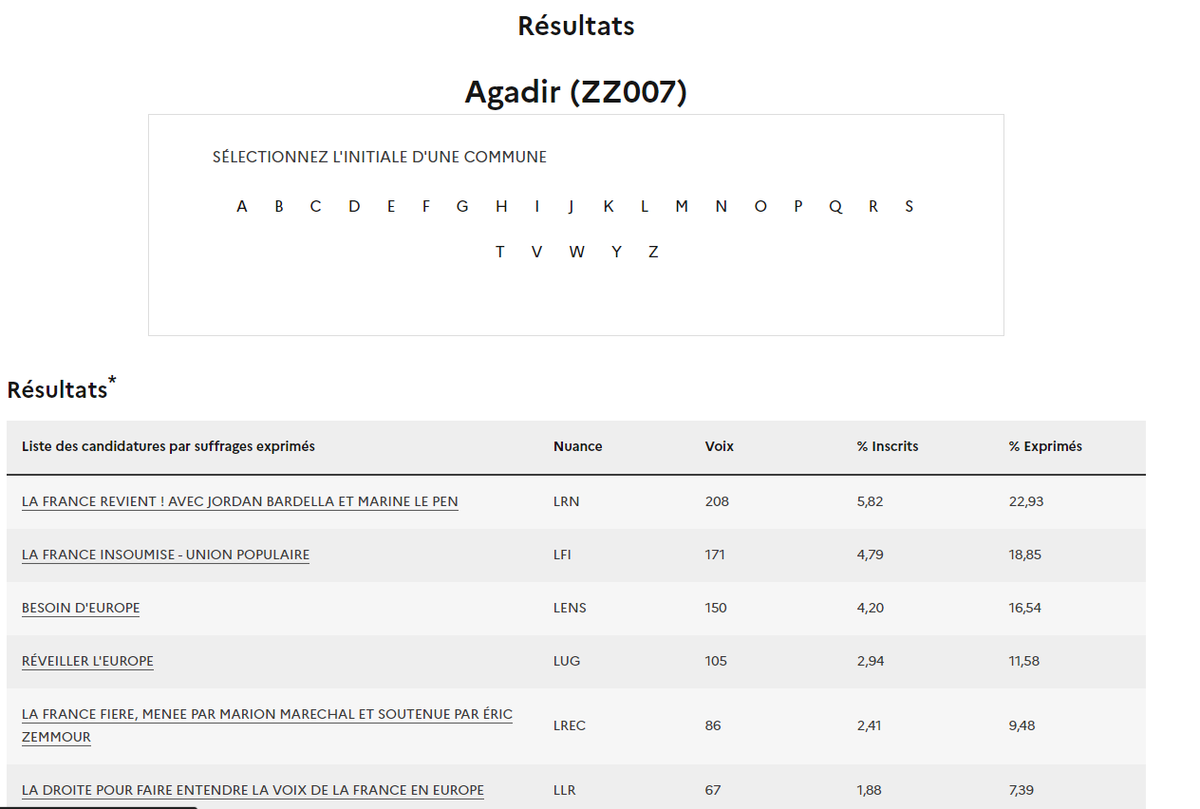Click the 5,82 percent inscrits value
Image resolution: width=1200 pixels, height=809 pixels.
point(870,502)
